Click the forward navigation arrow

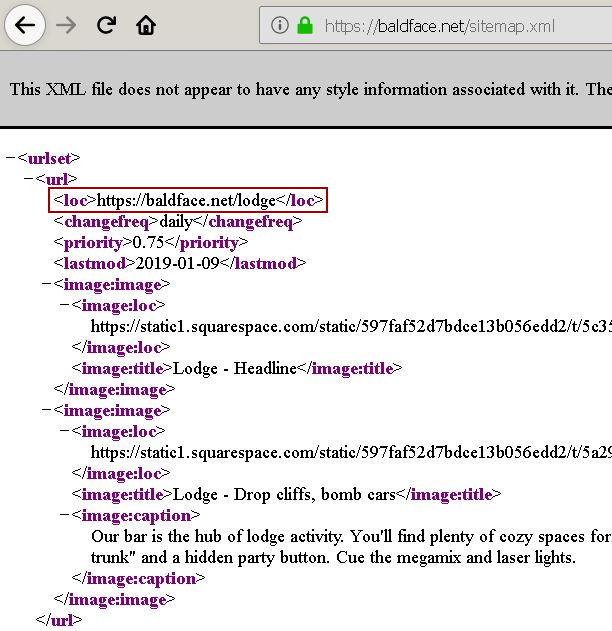66,26
